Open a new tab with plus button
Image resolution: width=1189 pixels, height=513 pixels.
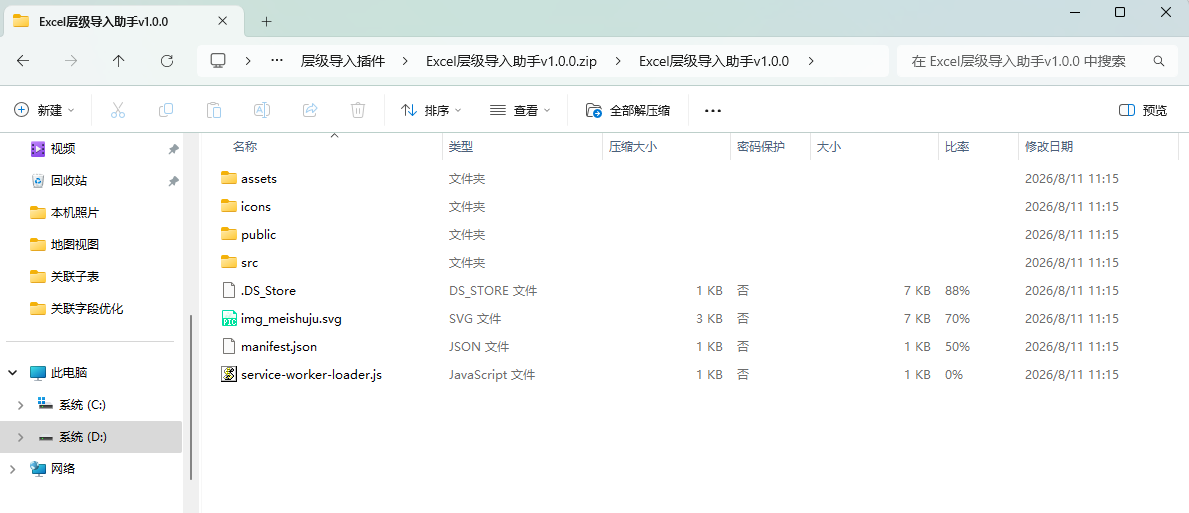point(266,21)
